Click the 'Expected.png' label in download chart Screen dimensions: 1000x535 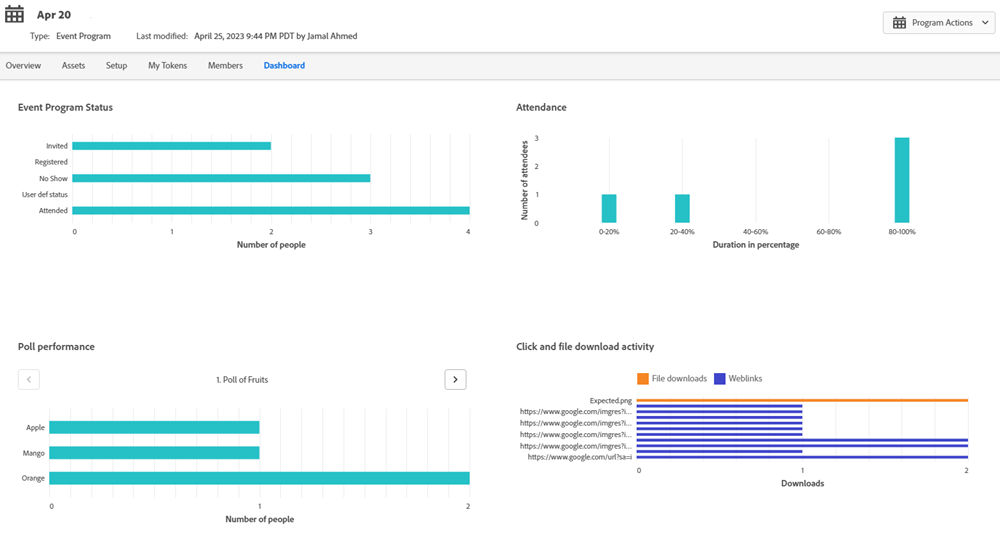(610, 400)
